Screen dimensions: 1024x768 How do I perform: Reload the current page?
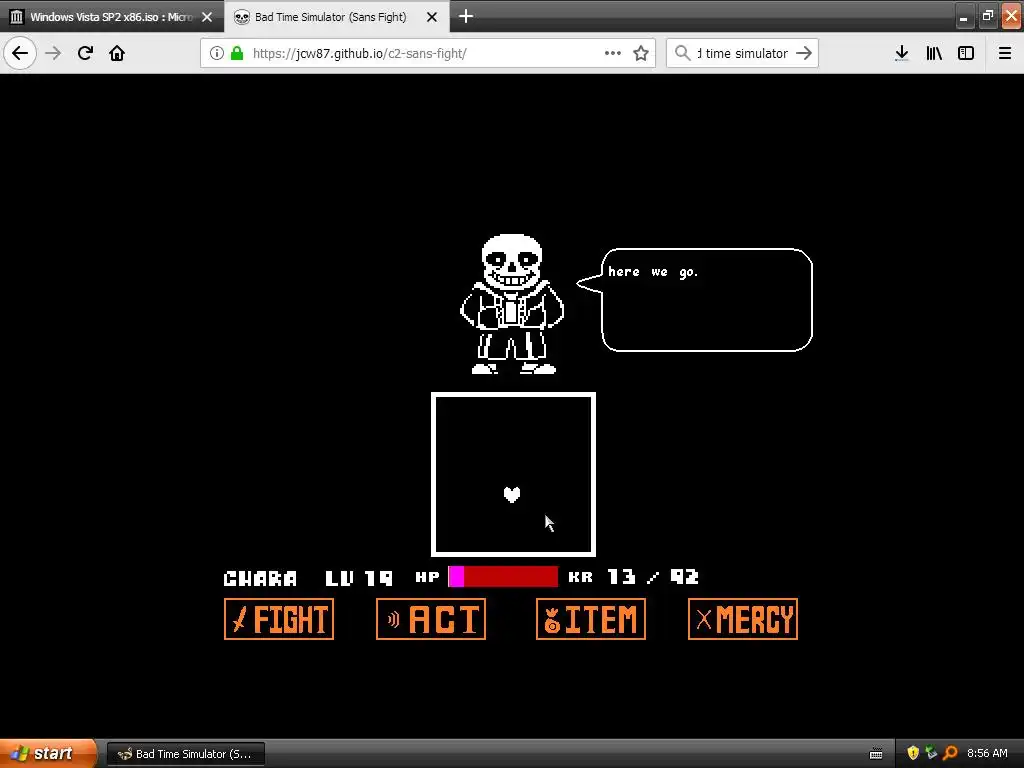(x=85, y=53)
